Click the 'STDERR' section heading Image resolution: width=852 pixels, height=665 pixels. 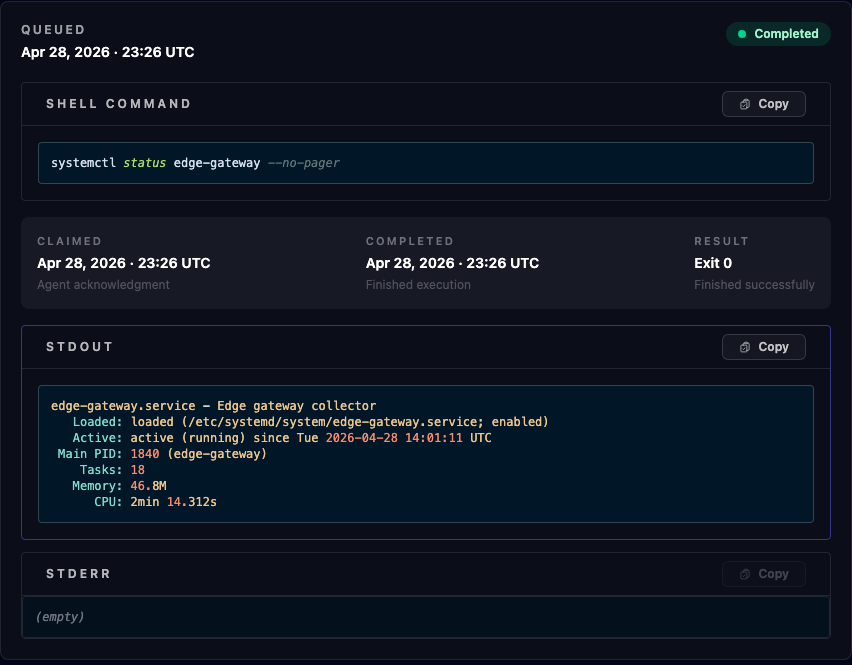pos(78,574)
